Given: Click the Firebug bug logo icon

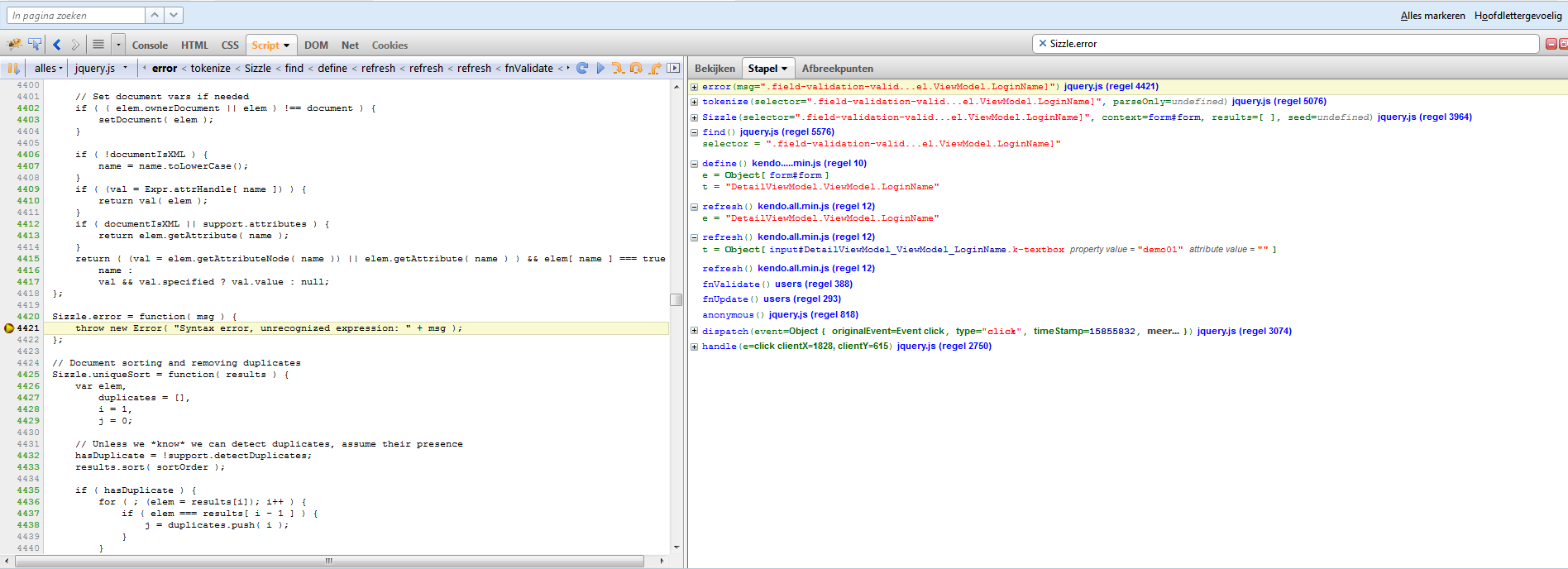Looking at the screenshot, I should click(14, 45).
